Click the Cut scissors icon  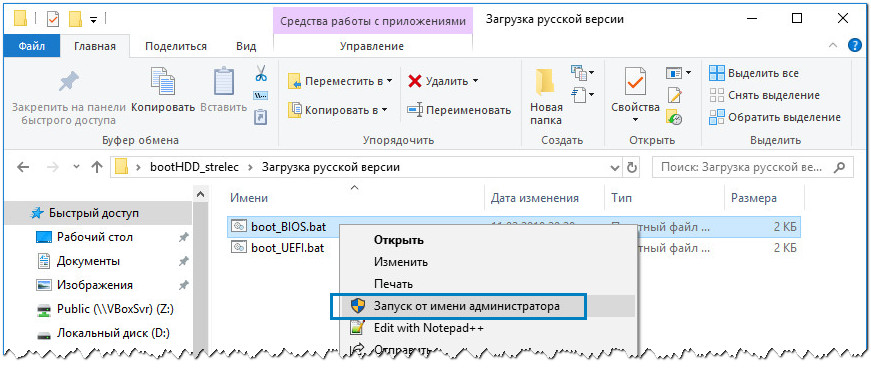261,73
